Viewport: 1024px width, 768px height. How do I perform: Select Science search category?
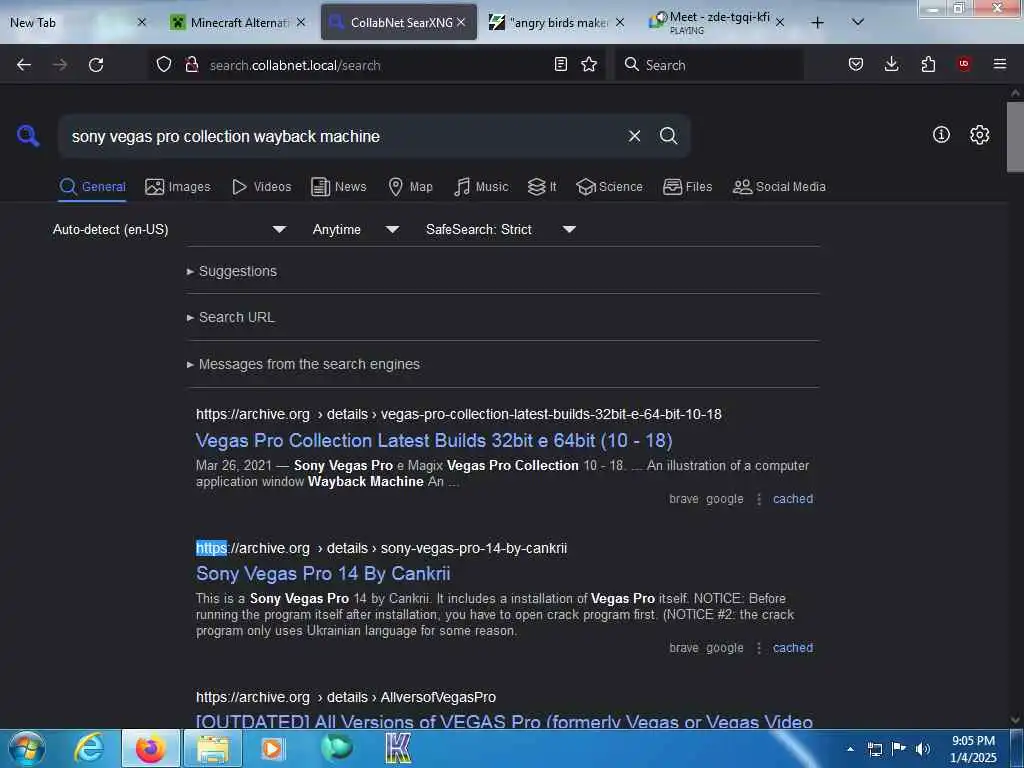point(609,187)
